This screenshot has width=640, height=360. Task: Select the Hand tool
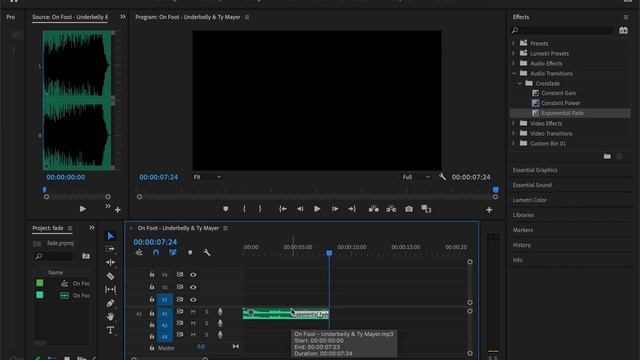point(110,316)
